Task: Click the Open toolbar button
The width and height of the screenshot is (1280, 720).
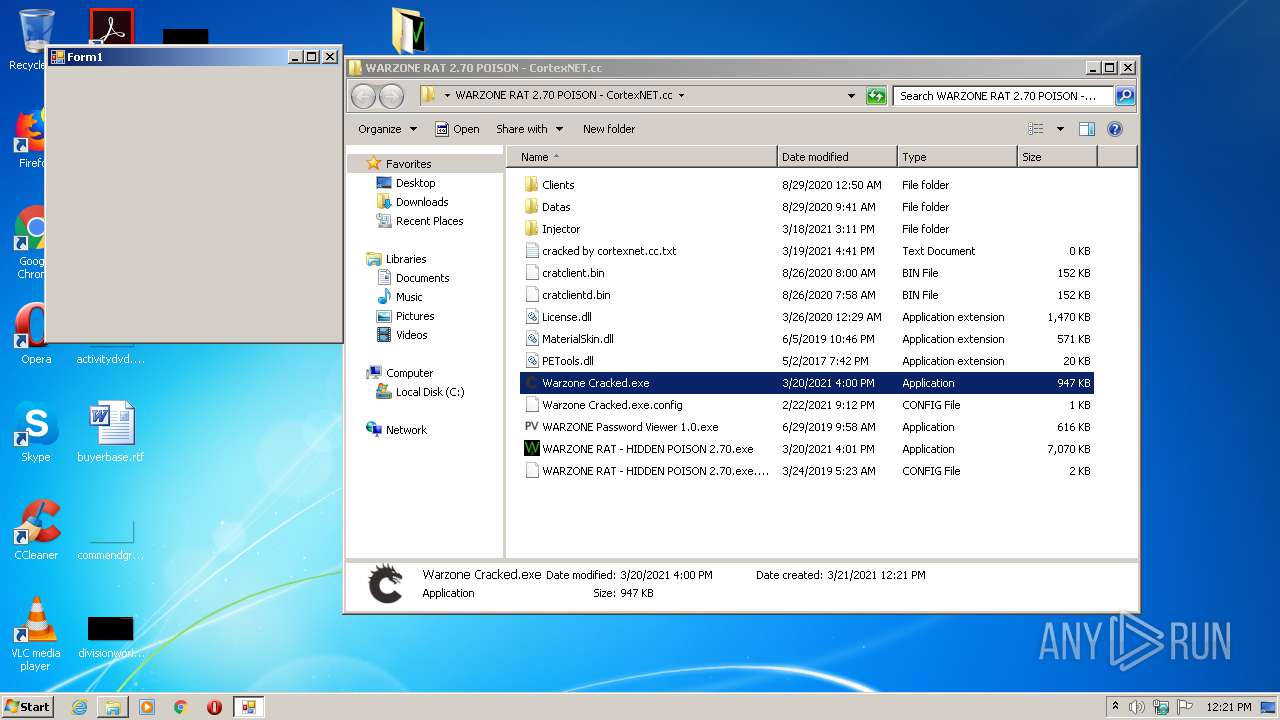Action: (457, 129)
